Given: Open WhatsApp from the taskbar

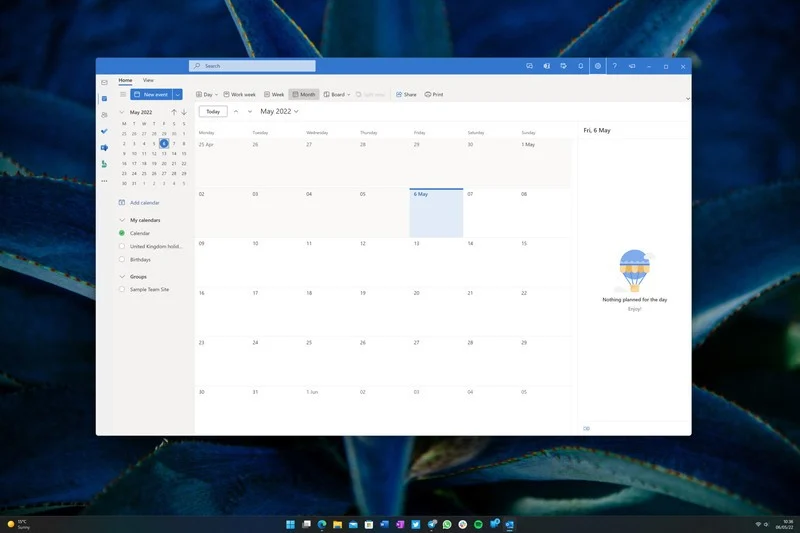Looking at the screenshot, I should coord(447,524).
